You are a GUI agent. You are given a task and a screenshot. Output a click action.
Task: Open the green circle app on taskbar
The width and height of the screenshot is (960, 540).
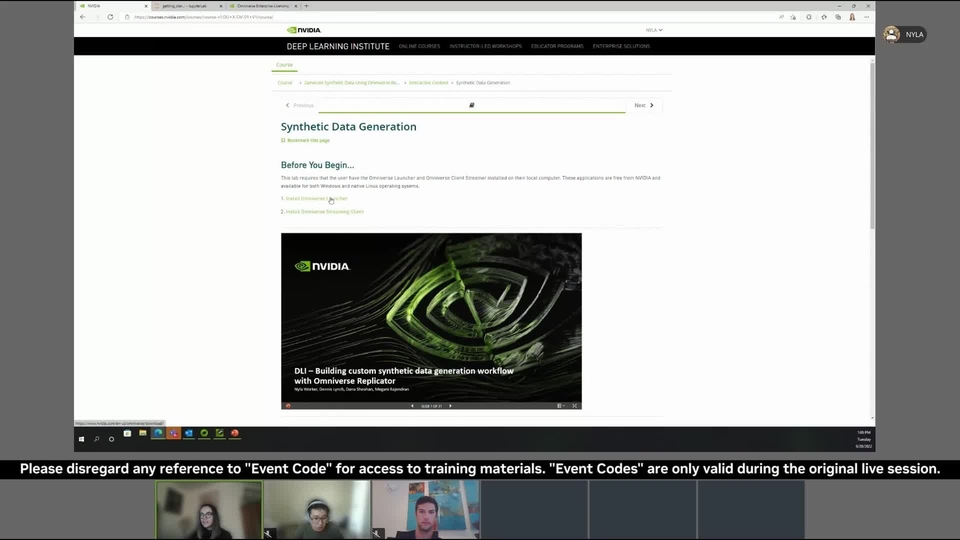coord(204,433)
